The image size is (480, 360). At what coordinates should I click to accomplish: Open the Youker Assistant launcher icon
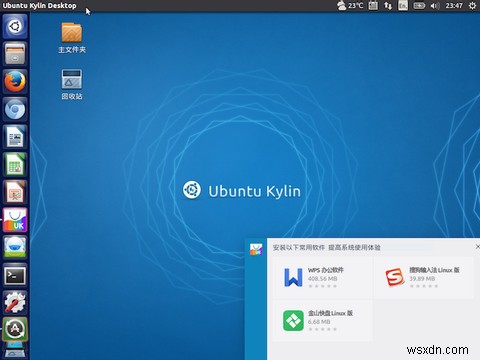pos(15,248)
